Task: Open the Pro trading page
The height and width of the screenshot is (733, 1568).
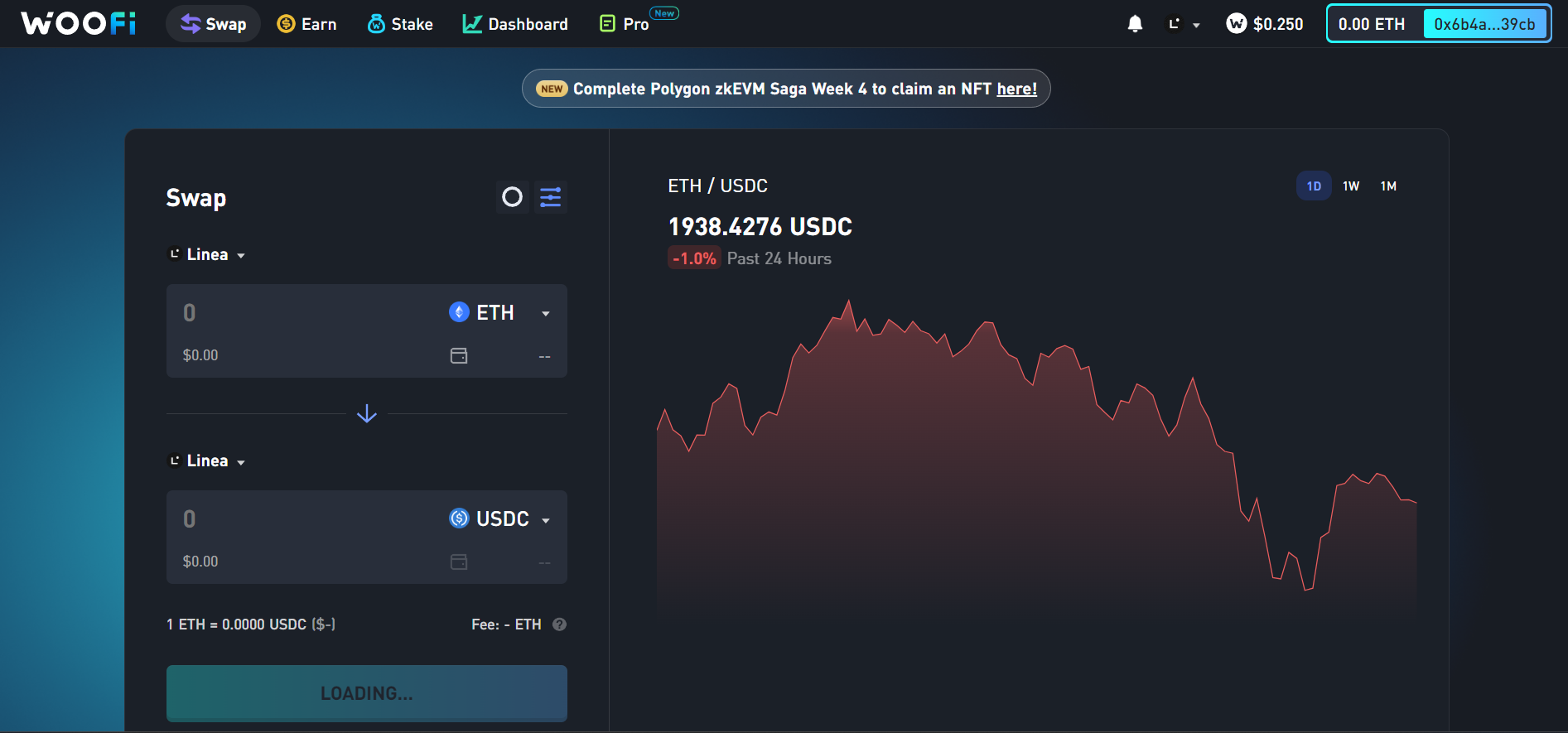Action: [625, 24]
